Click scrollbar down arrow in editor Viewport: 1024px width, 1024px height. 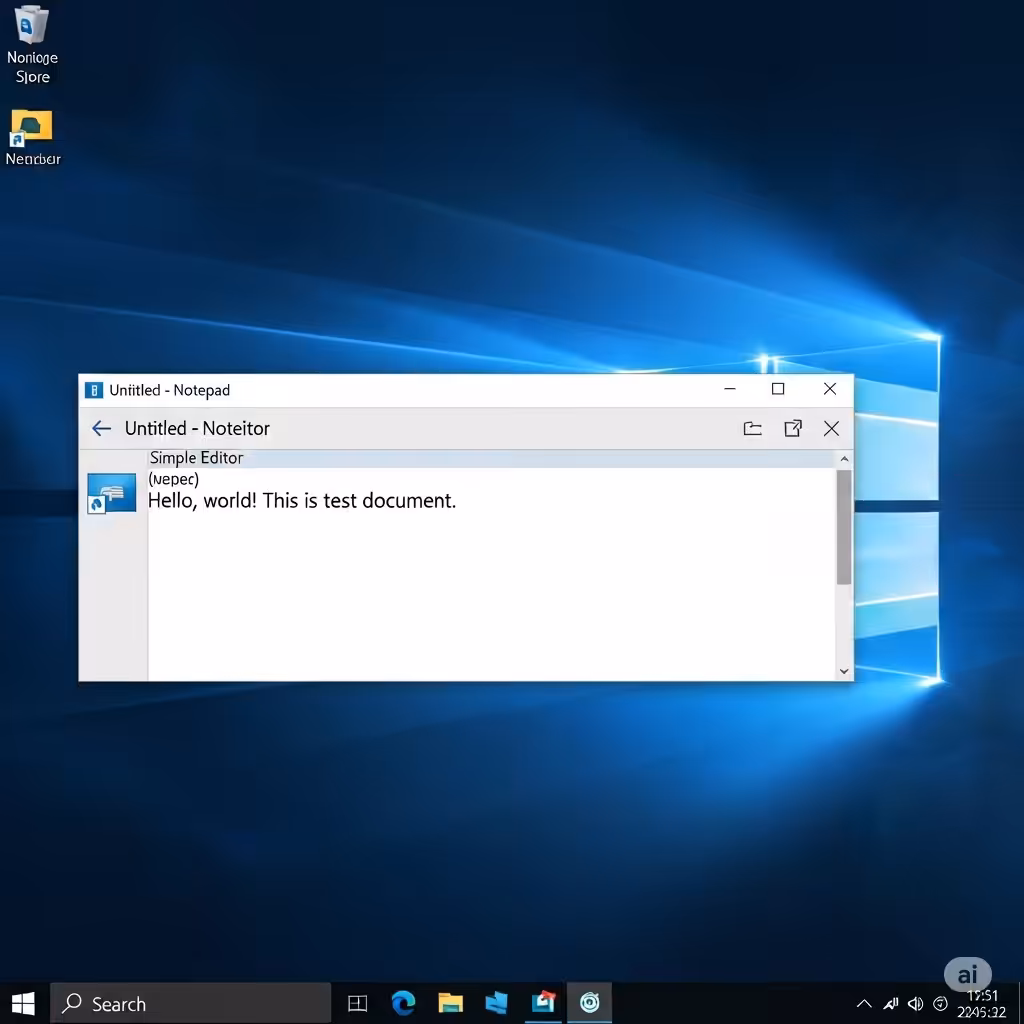[844, 671]
